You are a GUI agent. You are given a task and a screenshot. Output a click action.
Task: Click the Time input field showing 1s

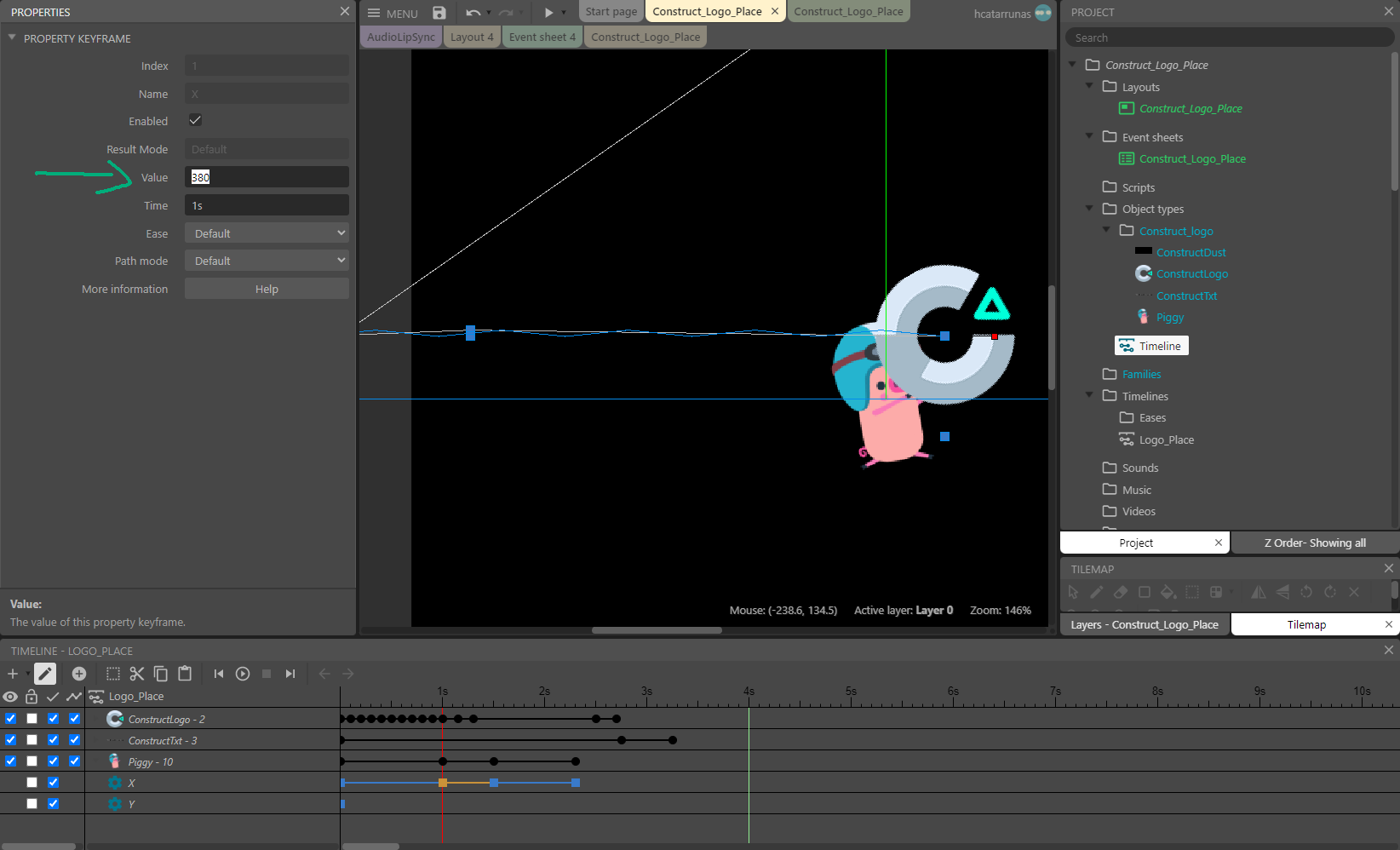(267, 205)
